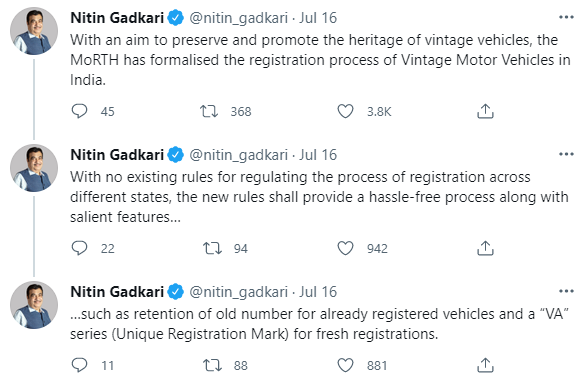The image size is (579, 378).
Task: Share the third tweet about fresh registrations
Action: 485,365
